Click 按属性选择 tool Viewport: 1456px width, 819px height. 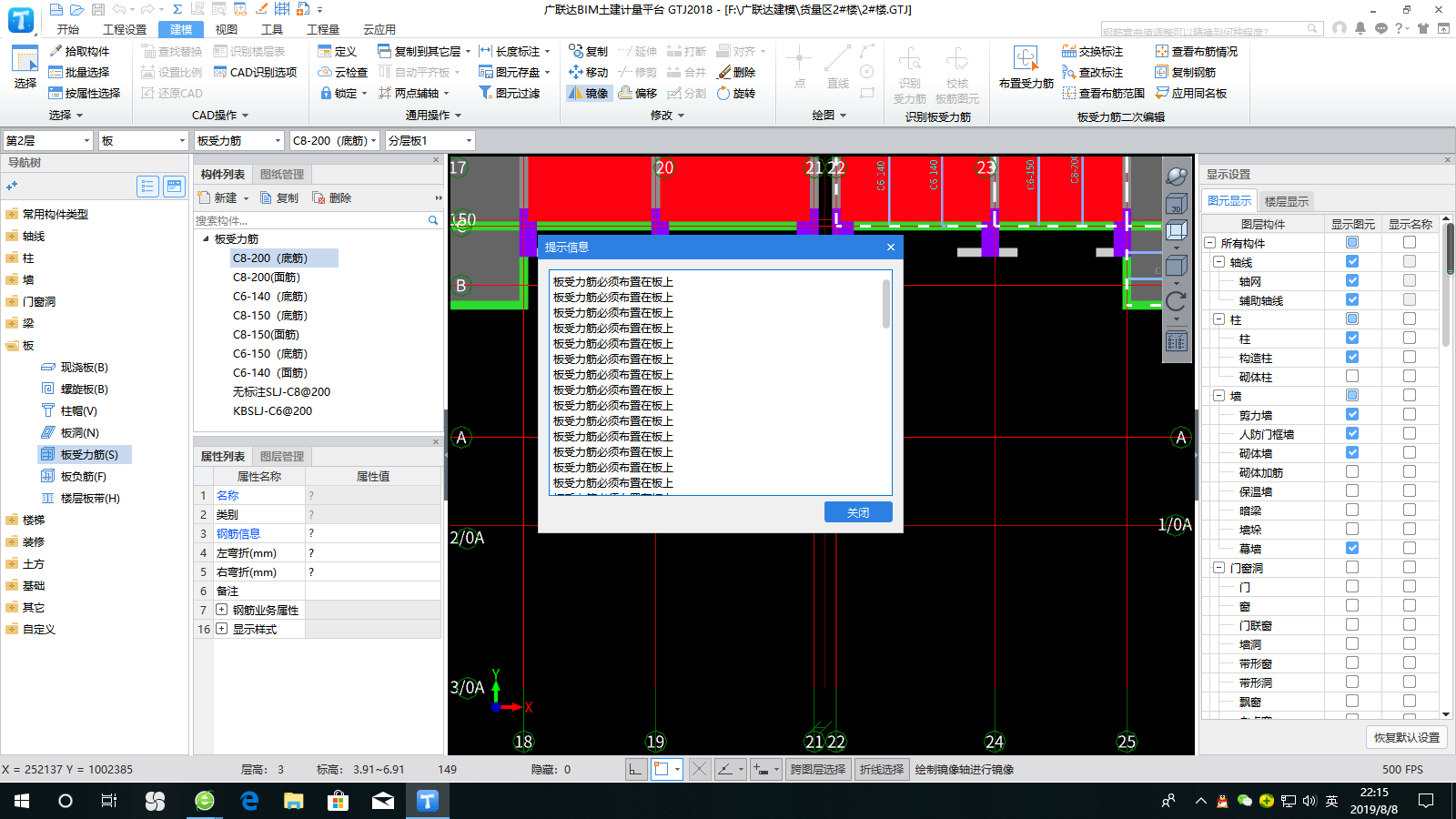[85, 93]
